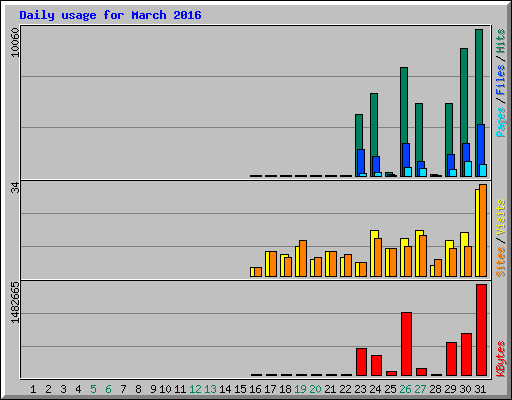Select the blue files bar for day 23
The height and width of the screenshot is (400, 512).
361,161
